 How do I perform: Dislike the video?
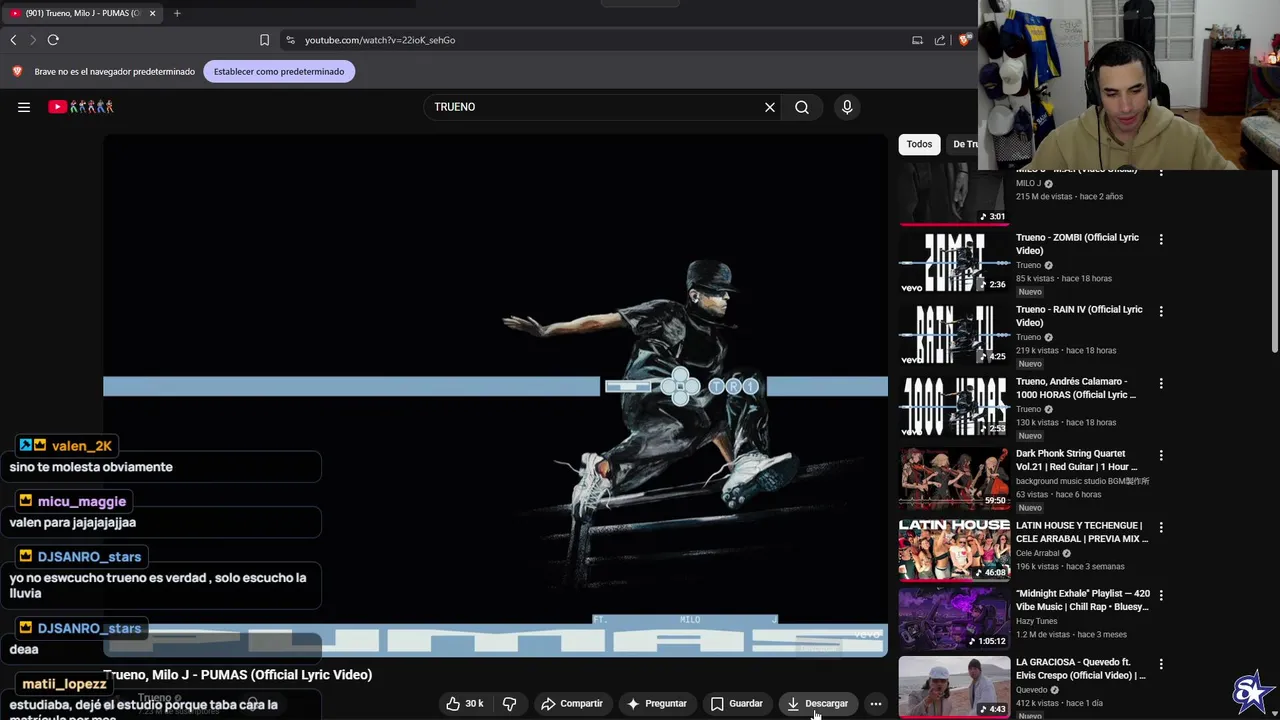510,703
